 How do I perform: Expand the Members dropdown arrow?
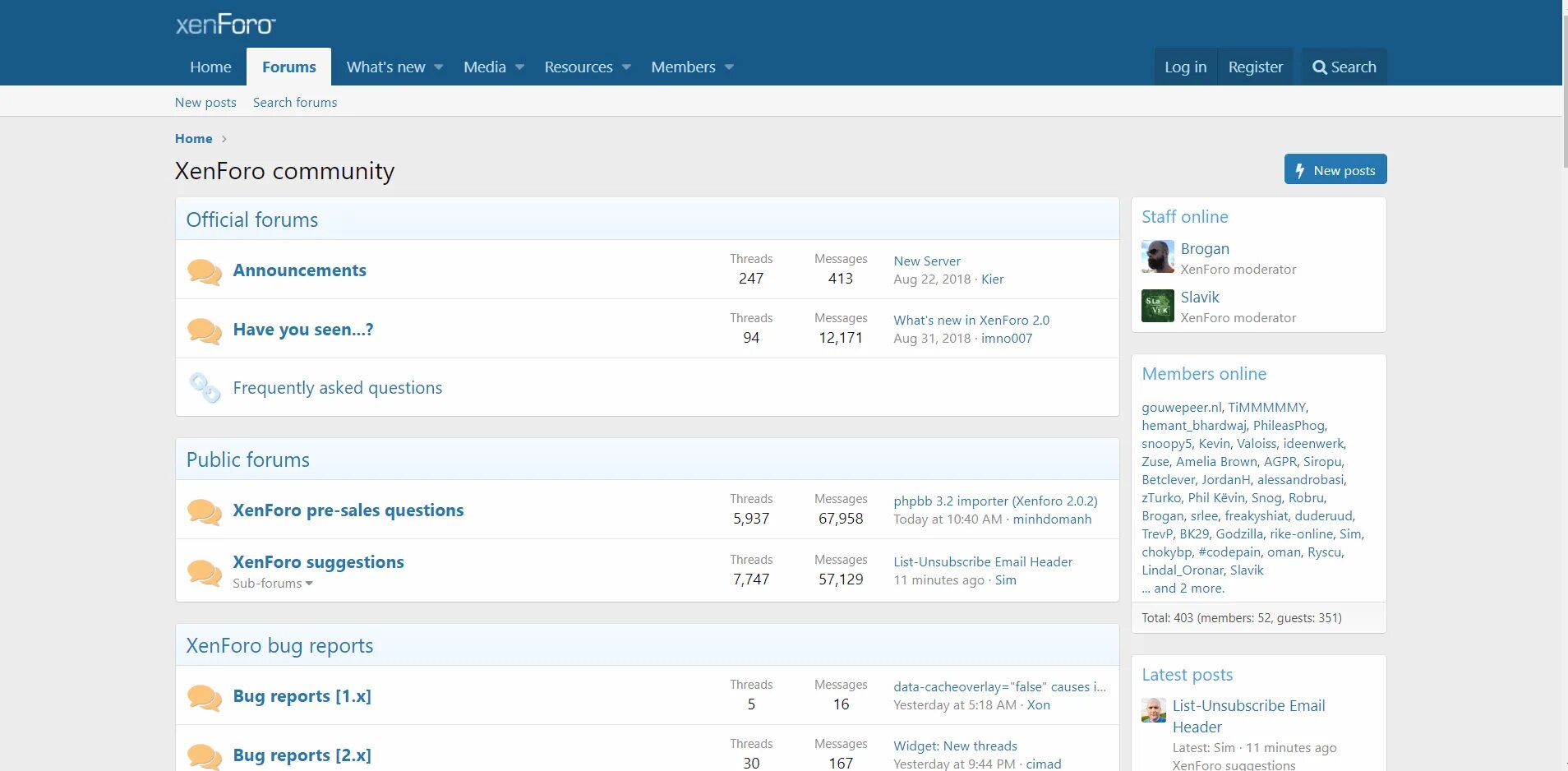(x=729, y=67)
